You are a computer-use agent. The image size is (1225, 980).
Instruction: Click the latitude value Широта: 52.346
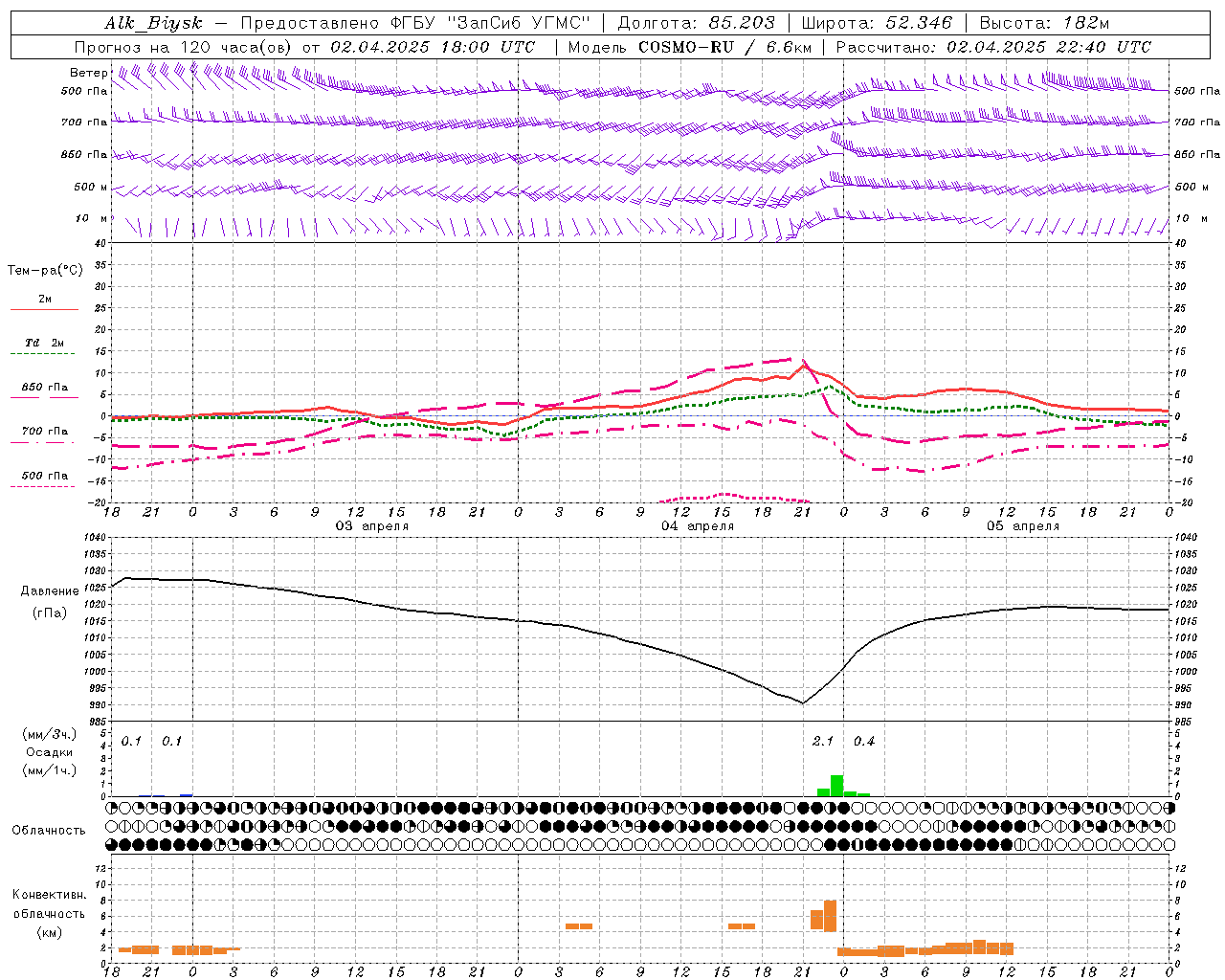(x=877, y=24)
